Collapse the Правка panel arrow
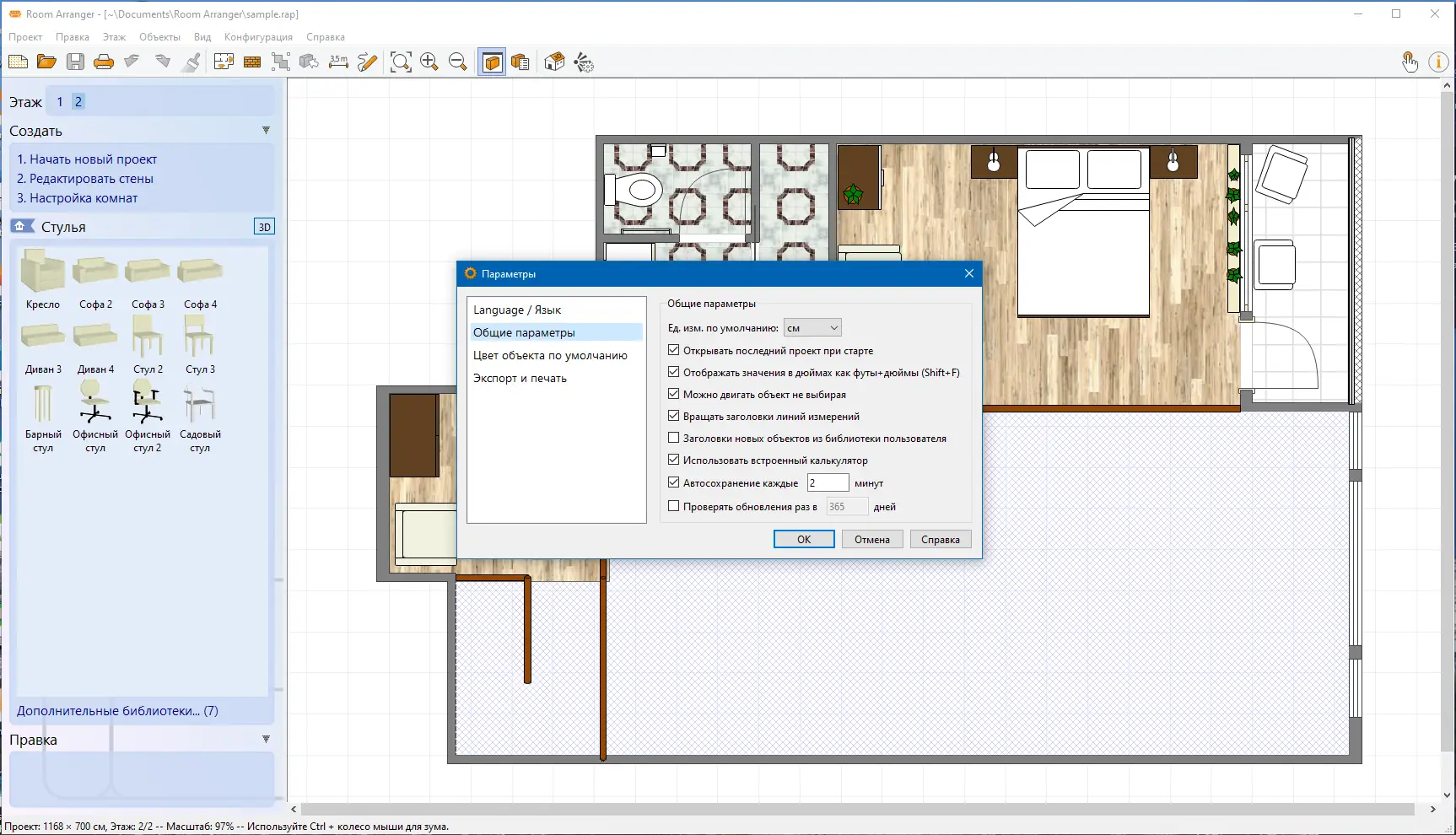1456x835 pixels. pos(266,740)
